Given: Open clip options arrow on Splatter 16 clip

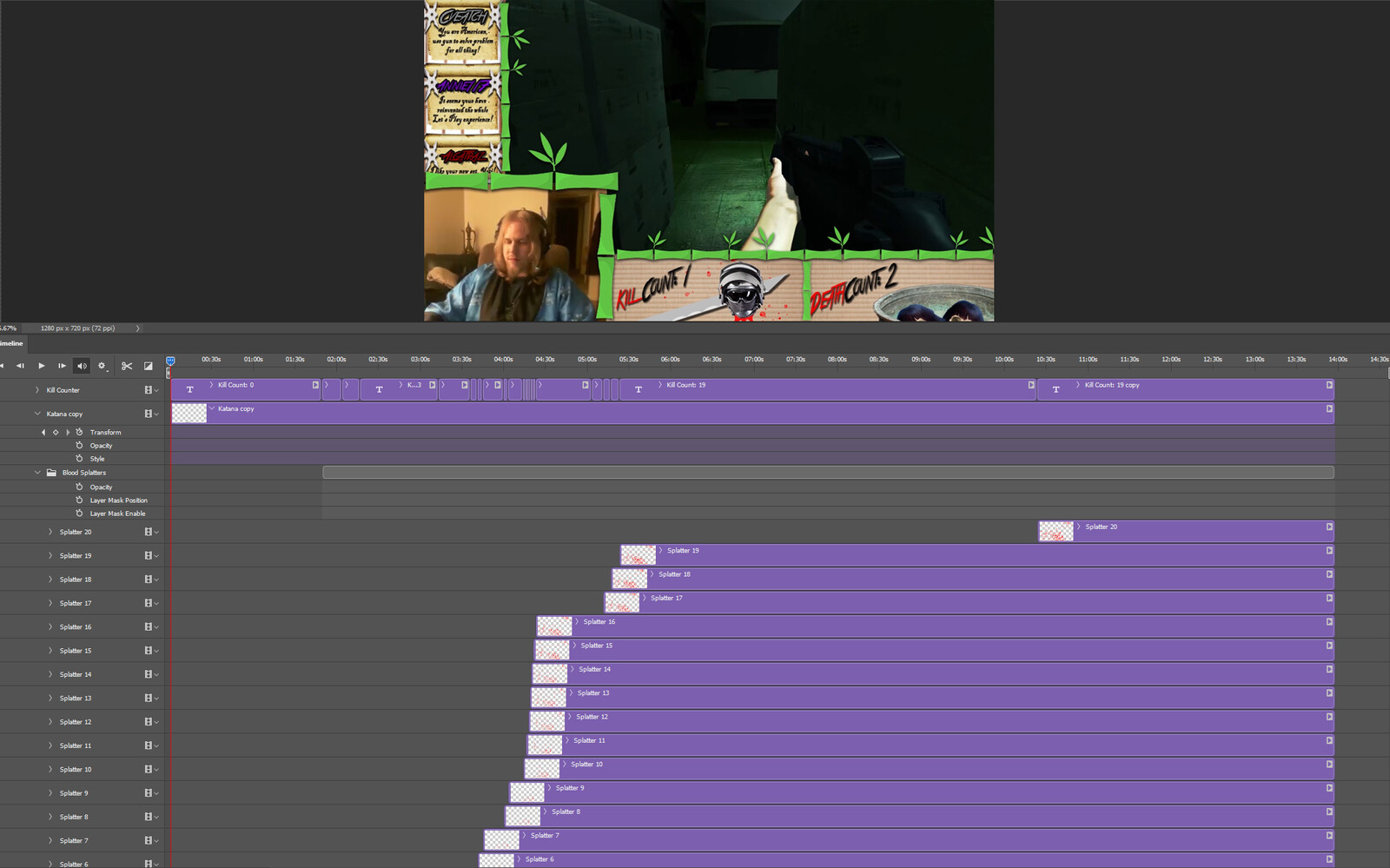Looking at the screenshot, I should pyautogui.click(x=1329, y=621).
